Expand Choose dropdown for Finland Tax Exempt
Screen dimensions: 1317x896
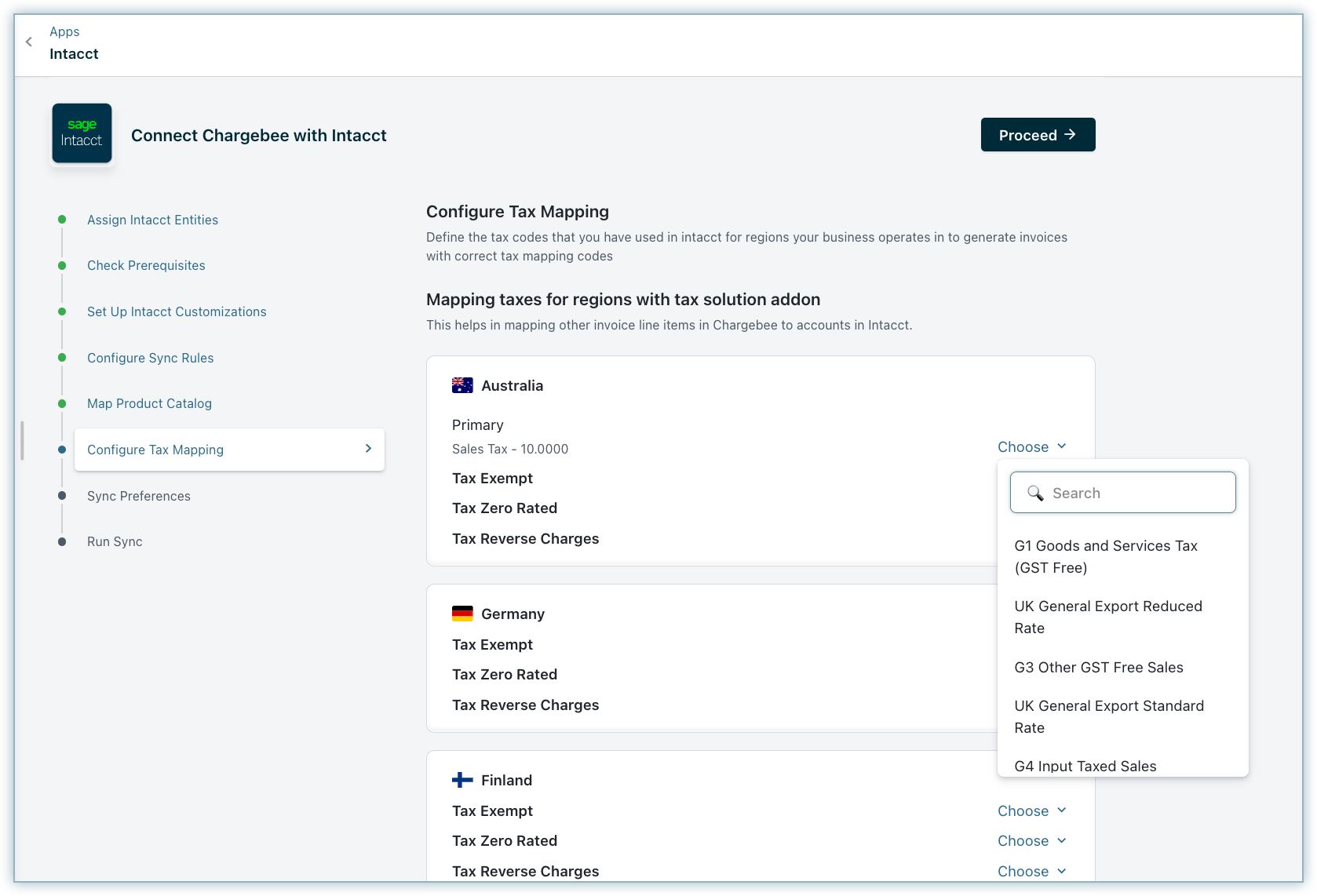point(1031,810)
